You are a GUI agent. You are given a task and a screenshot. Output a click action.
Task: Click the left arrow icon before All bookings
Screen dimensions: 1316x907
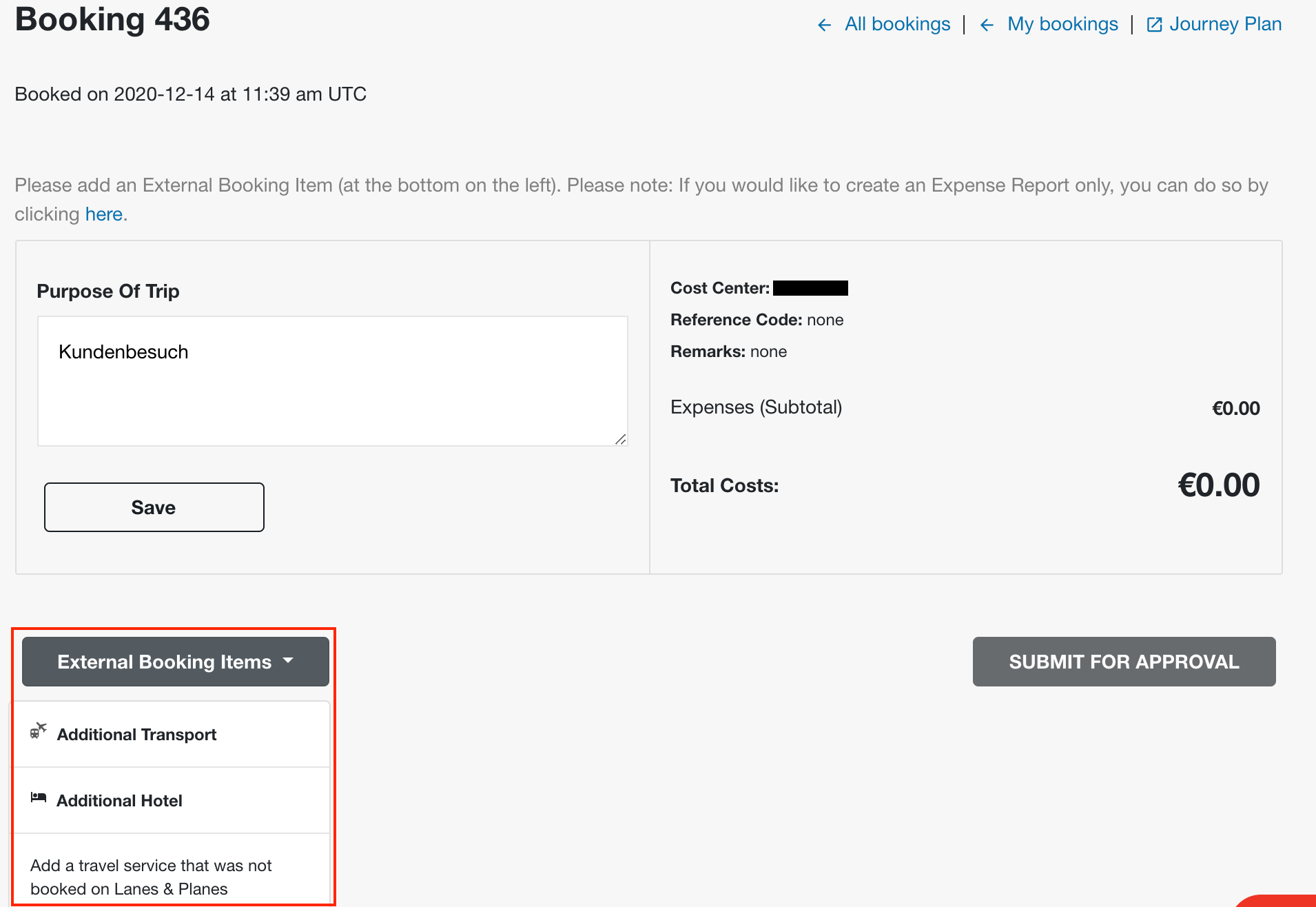click(824, 26)
